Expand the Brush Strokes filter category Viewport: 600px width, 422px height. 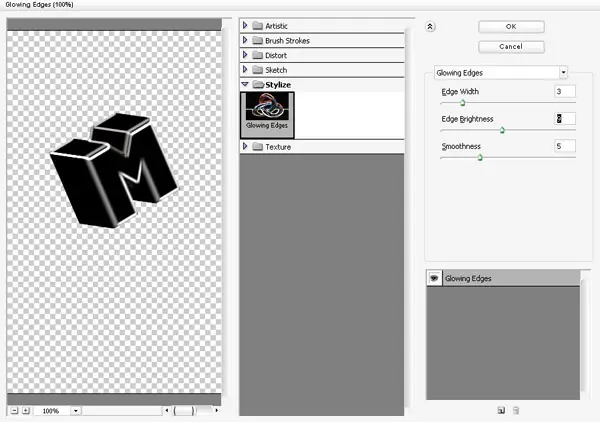coord(245,40)
